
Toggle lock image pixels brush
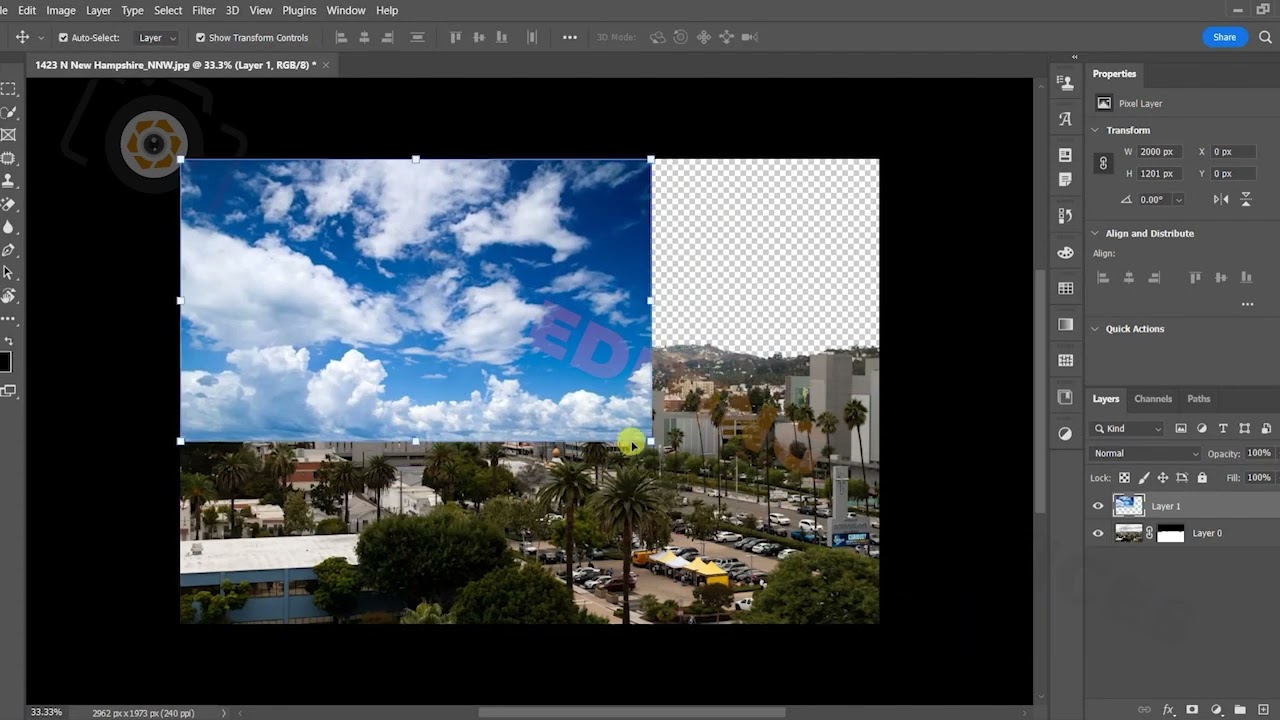pyautogui.click(x=1143, y=478)
